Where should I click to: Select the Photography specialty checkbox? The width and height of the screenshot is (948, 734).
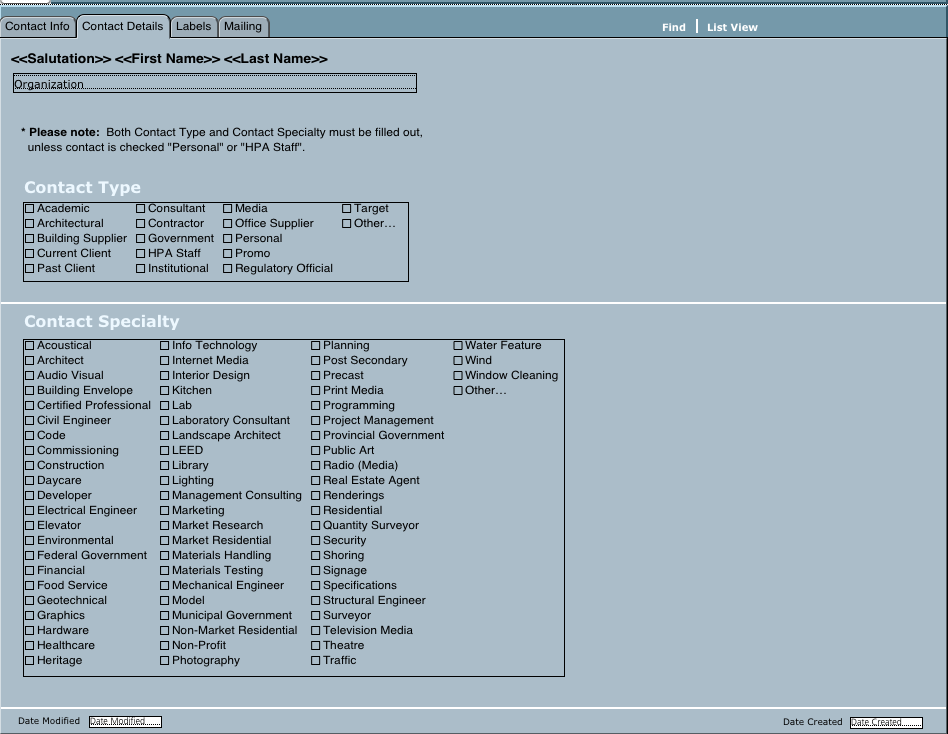coord(165,661)
